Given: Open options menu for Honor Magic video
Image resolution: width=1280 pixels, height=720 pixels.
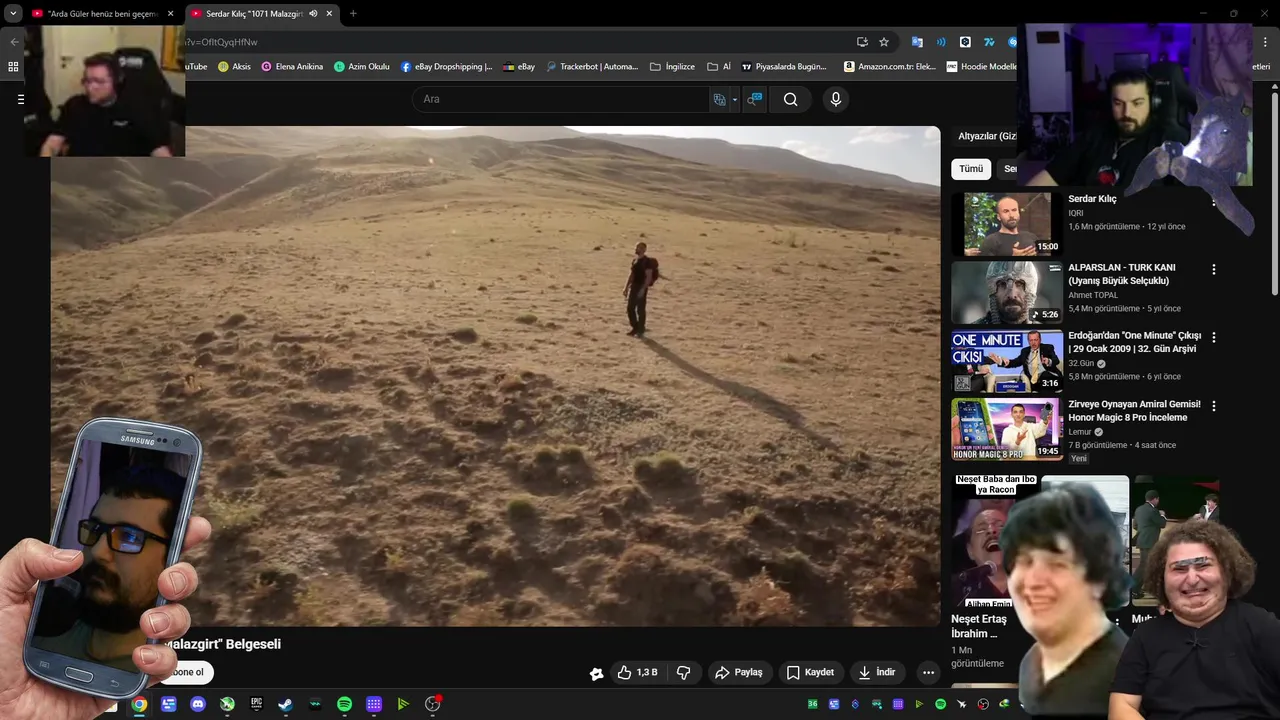Looking at the screenshot, I should click(x=1214, y=406).
